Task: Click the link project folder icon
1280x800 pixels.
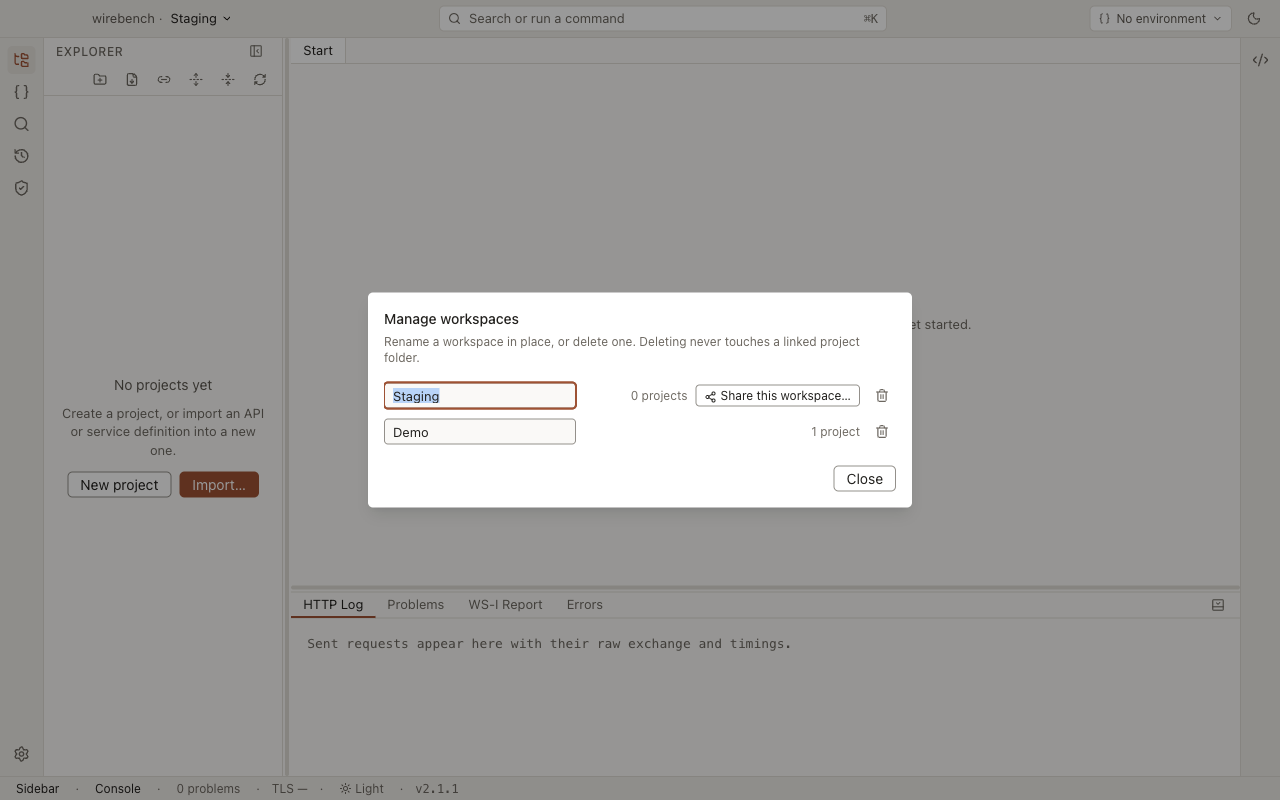Action: (164, 80)
